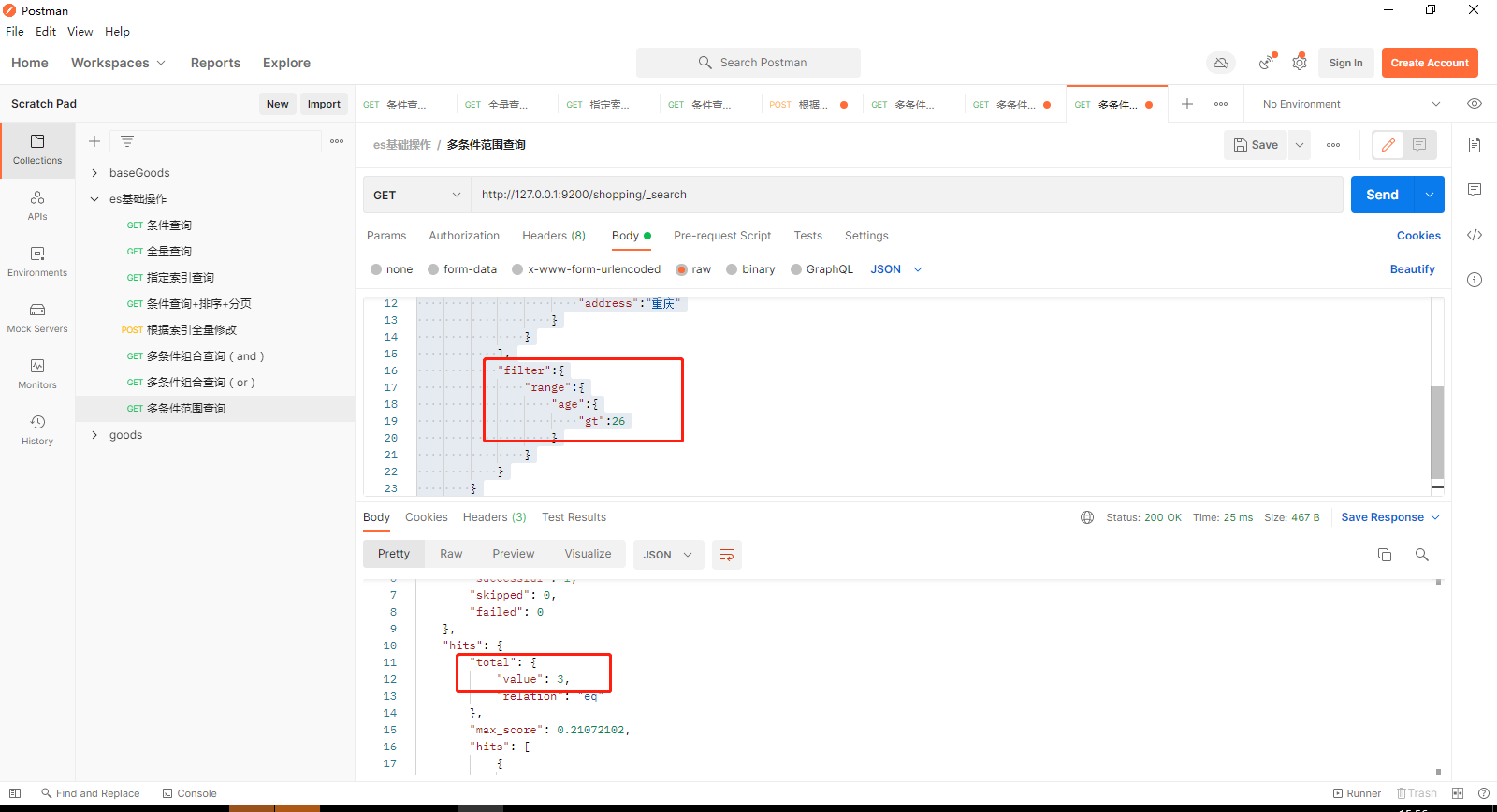The image size is (1497, 812).
Task: Toggle the sidebar layout icon in status bar
Action: (x=15, y=793)
